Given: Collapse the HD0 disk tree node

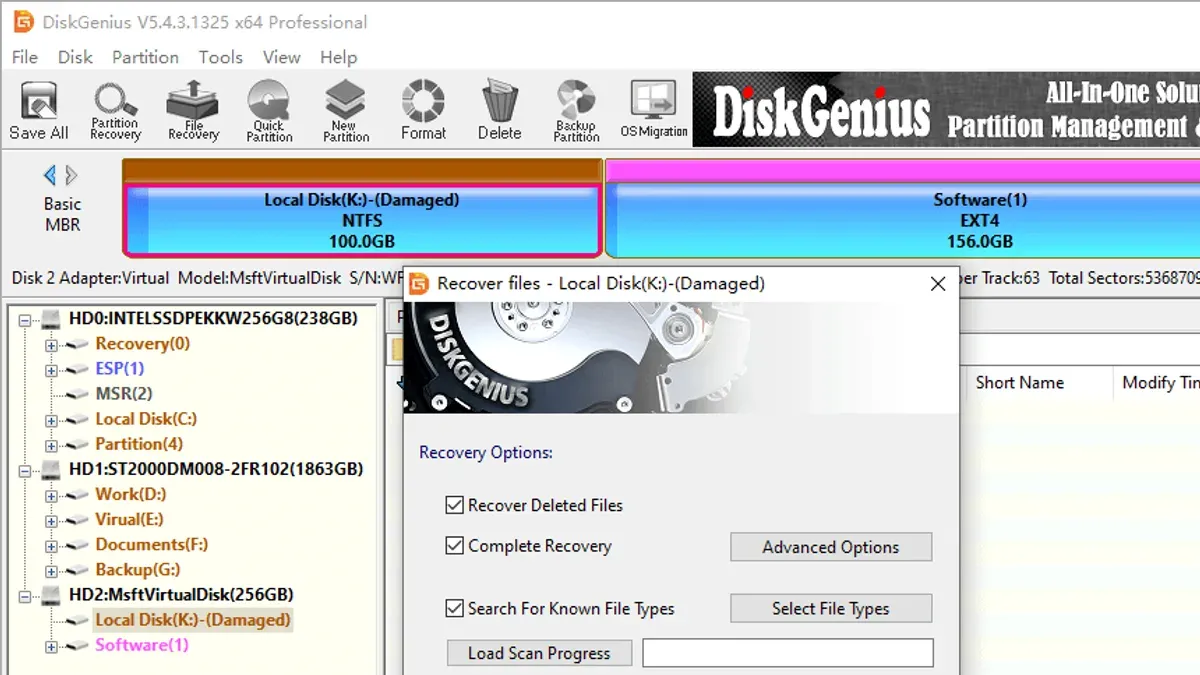Looking at the screenshot, I should (x=27, y=319).
